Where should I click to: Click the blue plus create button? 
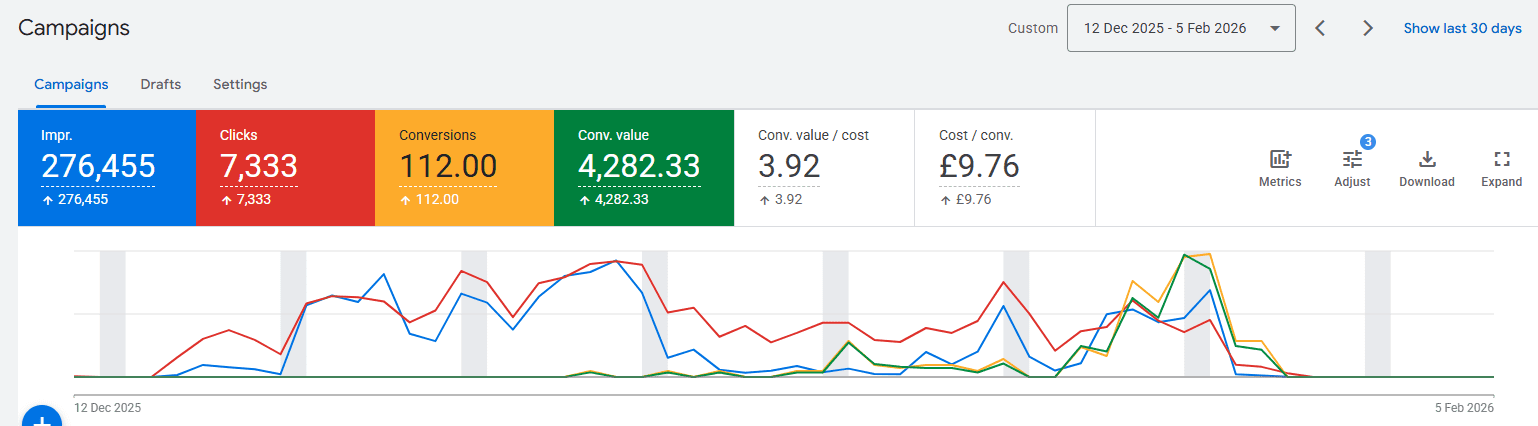42,418
